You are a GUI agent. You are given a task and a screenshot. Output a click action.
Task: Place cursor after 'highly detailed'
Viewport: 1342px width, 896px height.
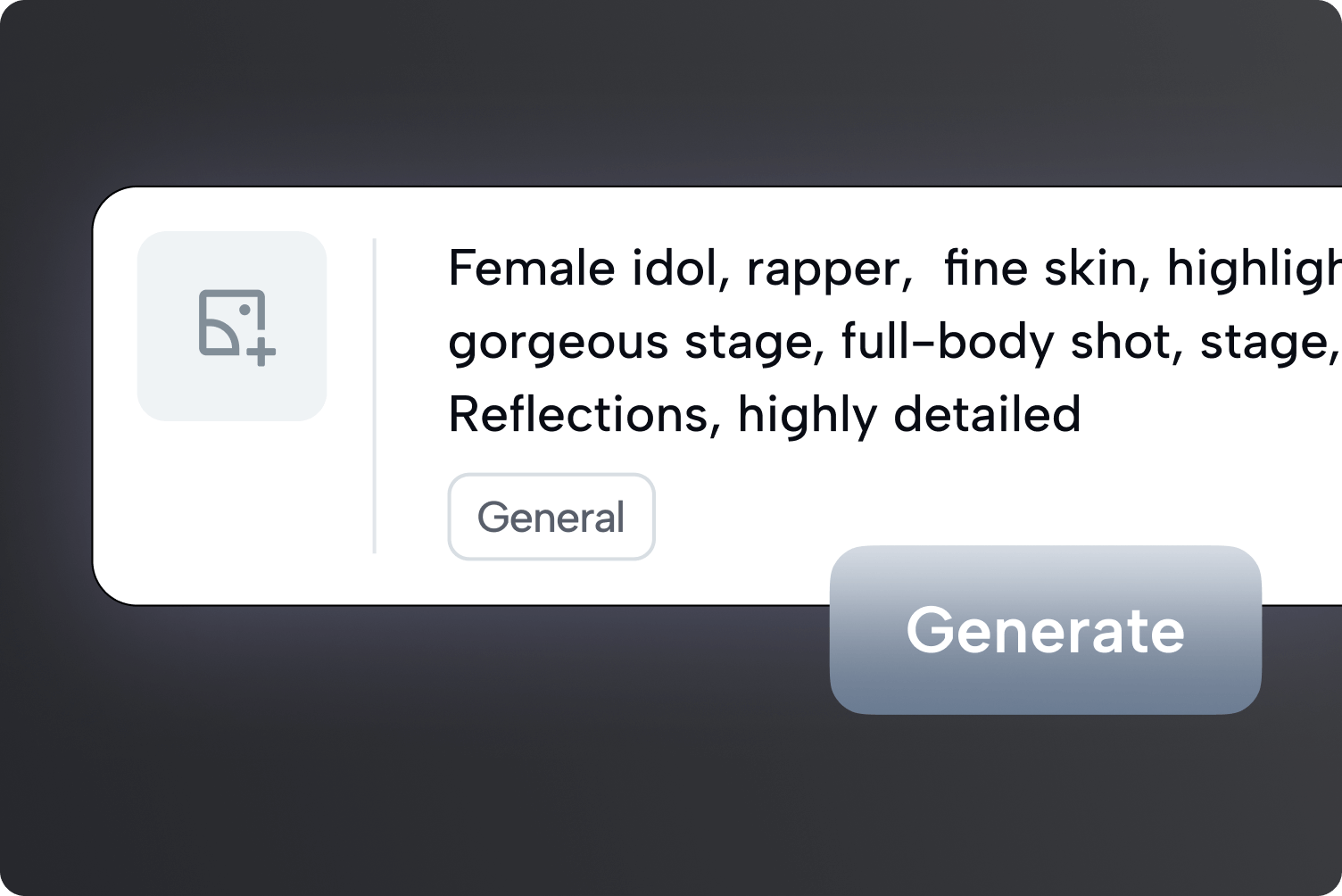pyautogui.click(x=1083, y=415)
